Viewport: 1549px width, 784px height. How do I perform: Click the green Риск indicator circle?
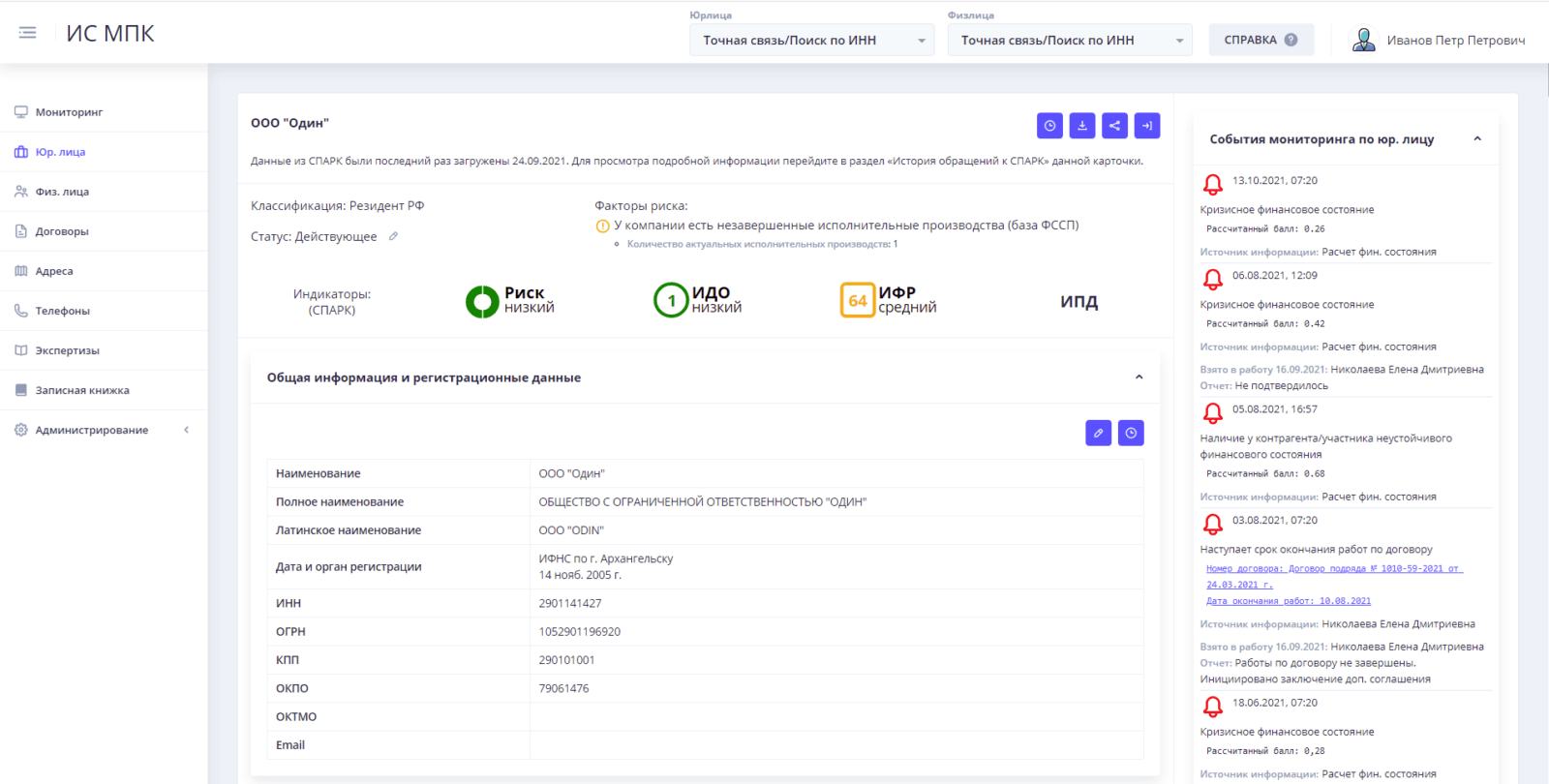point(482,302)
